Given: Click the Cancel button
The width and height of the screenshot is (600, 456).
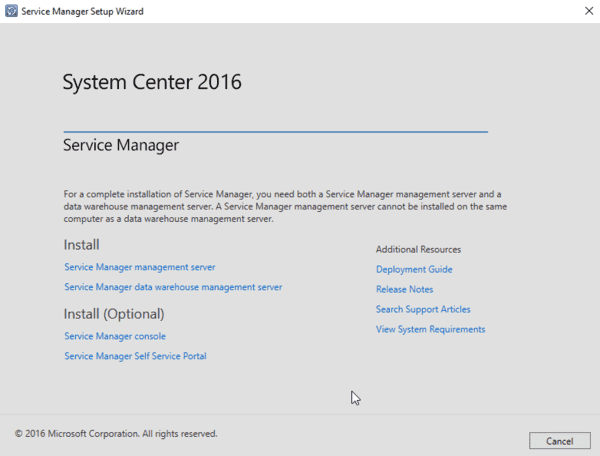Looking at the screenshot, I should click(x=560, y=441).
